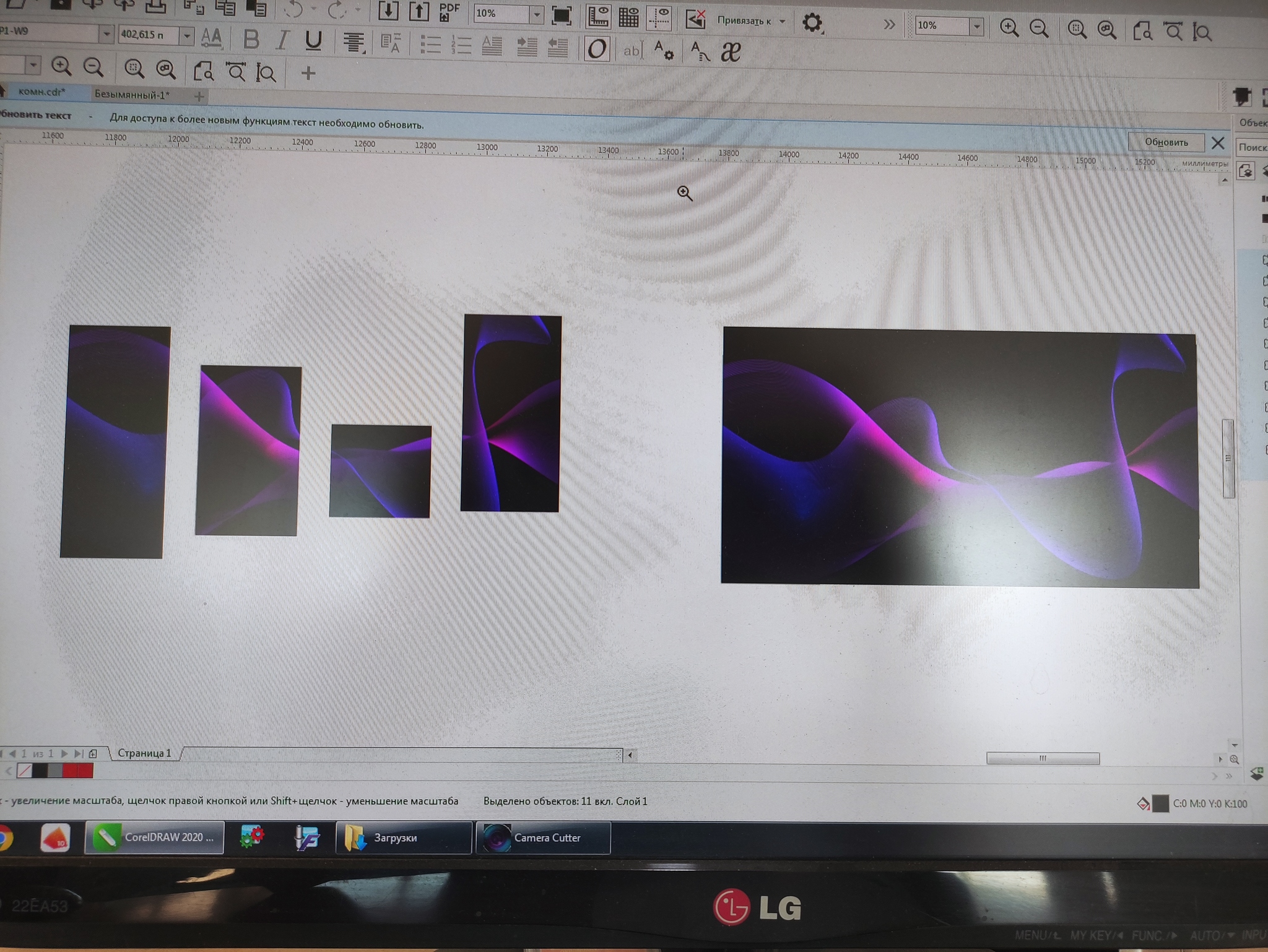Click the text direction icon
Viewport: 1268px width, 952px height.
click(391, 44)
